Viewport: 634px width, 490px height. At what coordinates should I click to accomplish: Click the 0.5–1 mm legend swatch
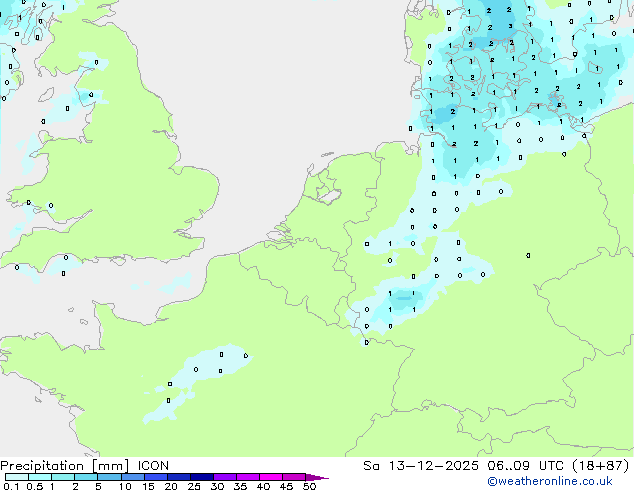tap(40, 477)
